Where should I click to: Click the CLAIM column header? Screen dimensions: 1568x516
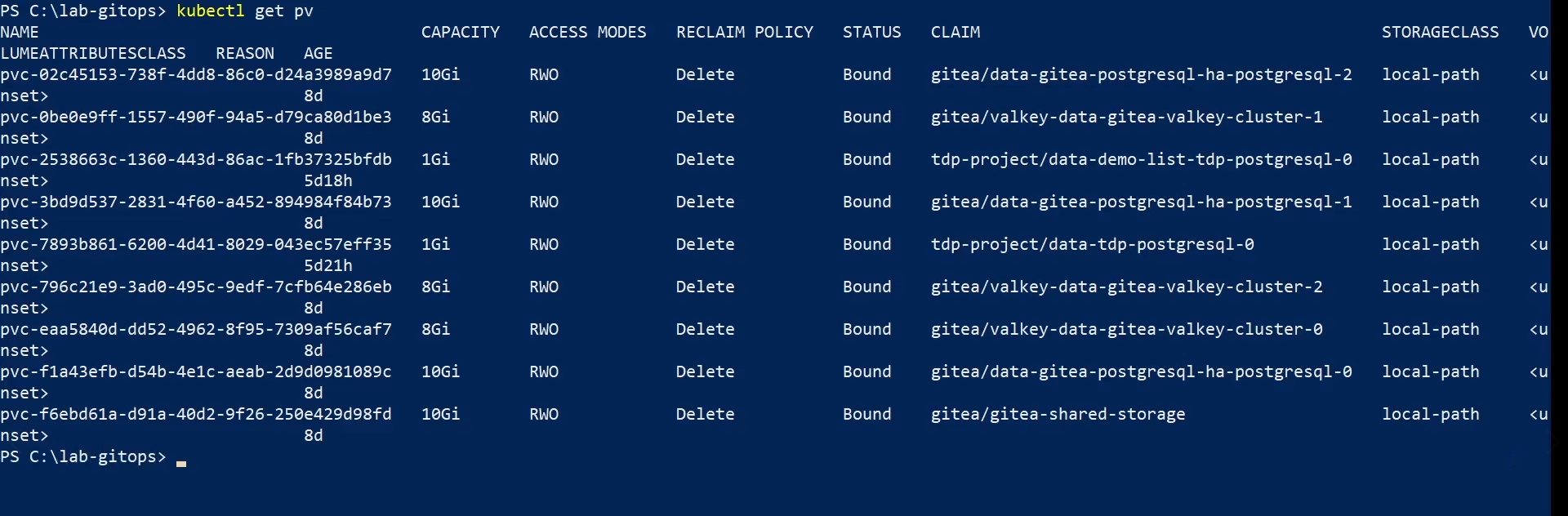click(955, 32)
